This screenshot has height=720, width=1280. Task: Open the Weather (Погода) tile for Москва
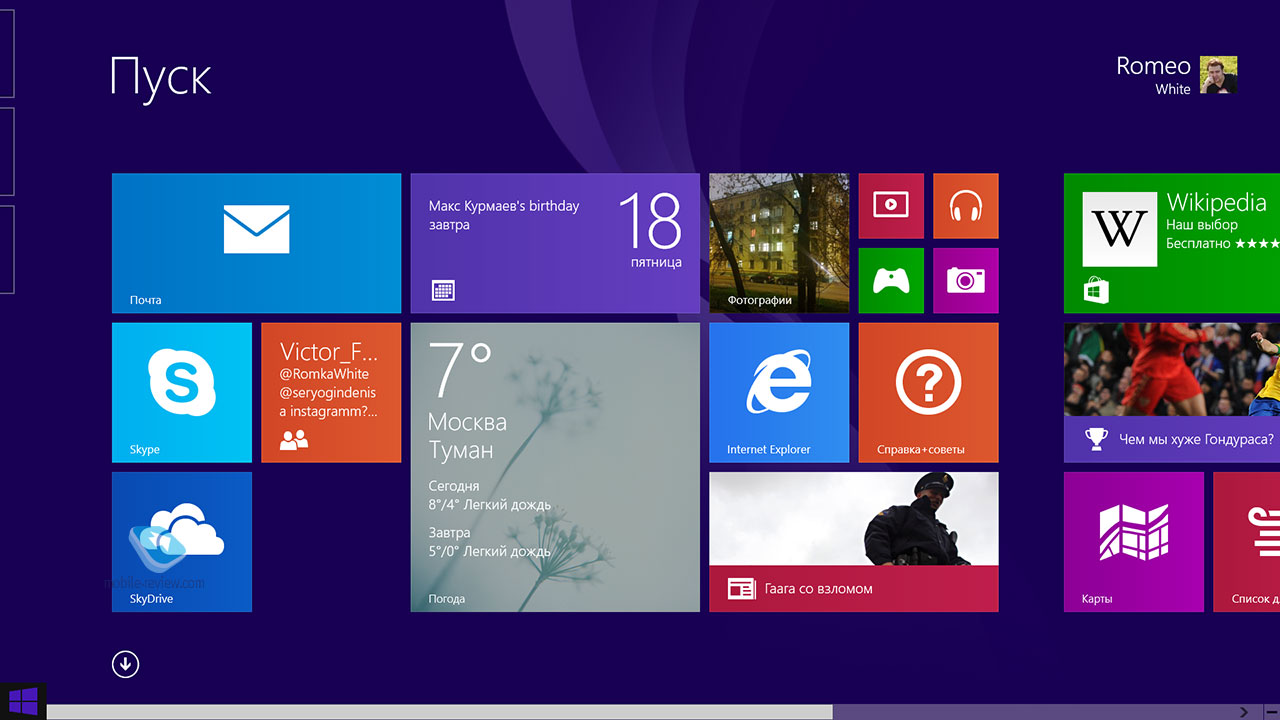555,467
